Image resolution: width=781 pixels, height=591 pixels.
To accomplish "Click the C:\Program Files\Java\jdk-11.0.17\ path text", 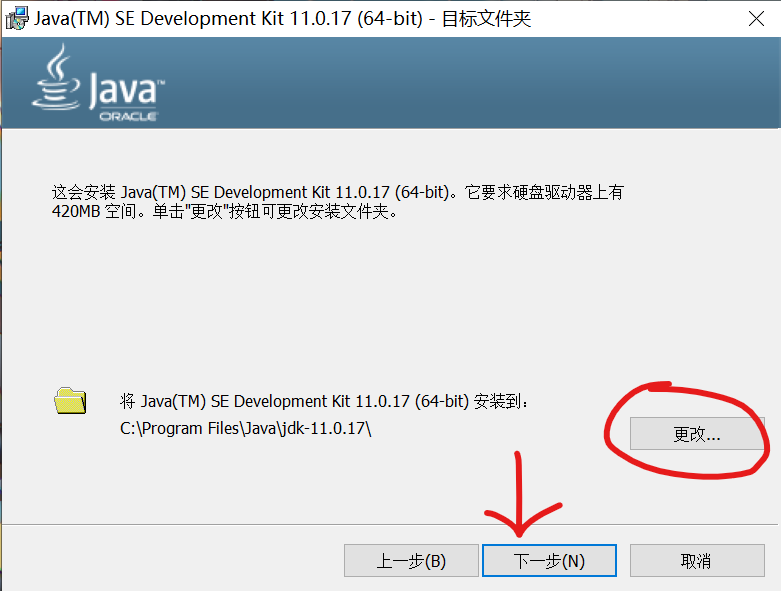I will click(x=246, y=429).
